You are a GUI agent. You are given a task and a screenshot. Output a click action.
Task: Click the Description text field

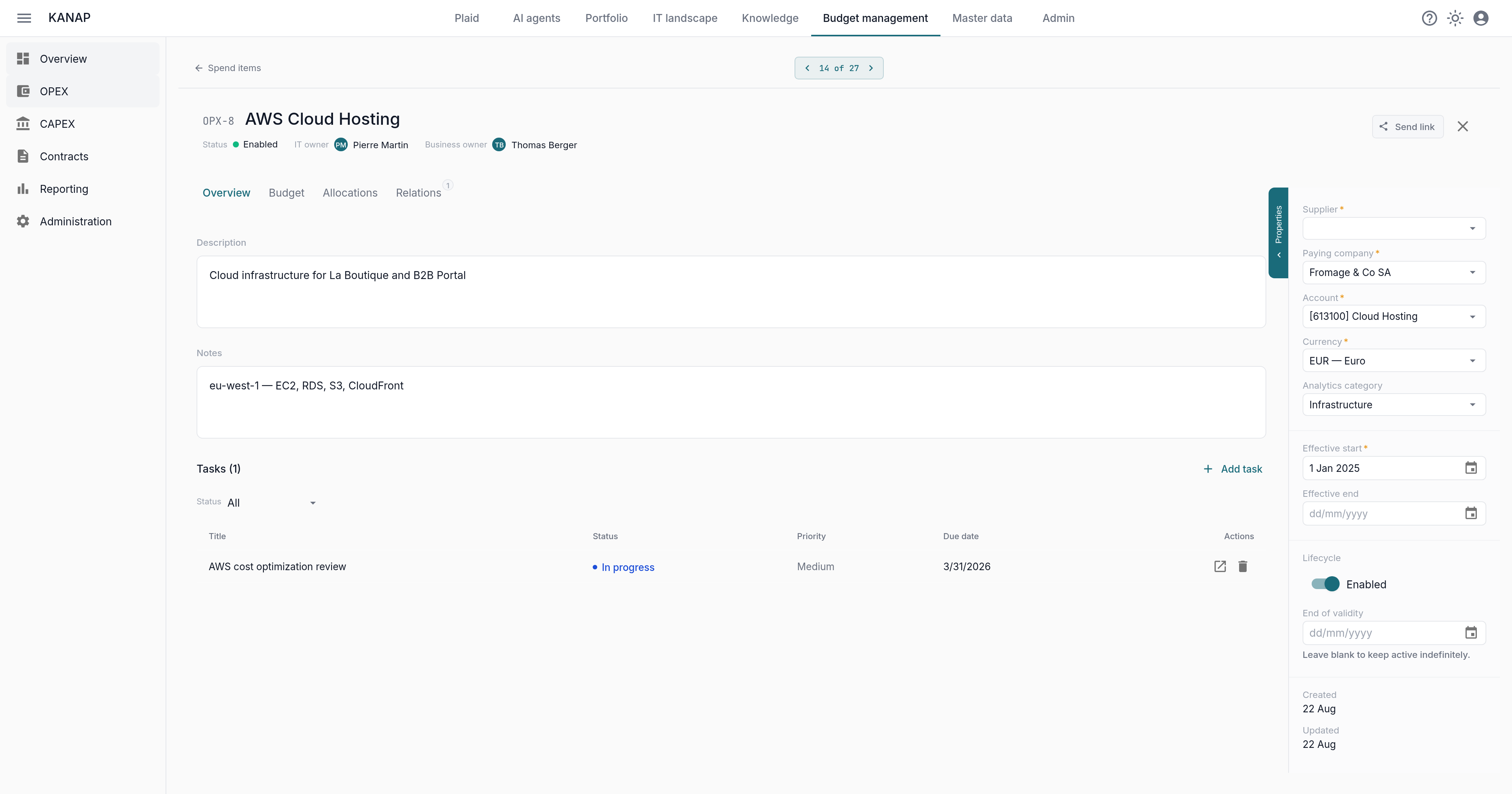[731, 292]
